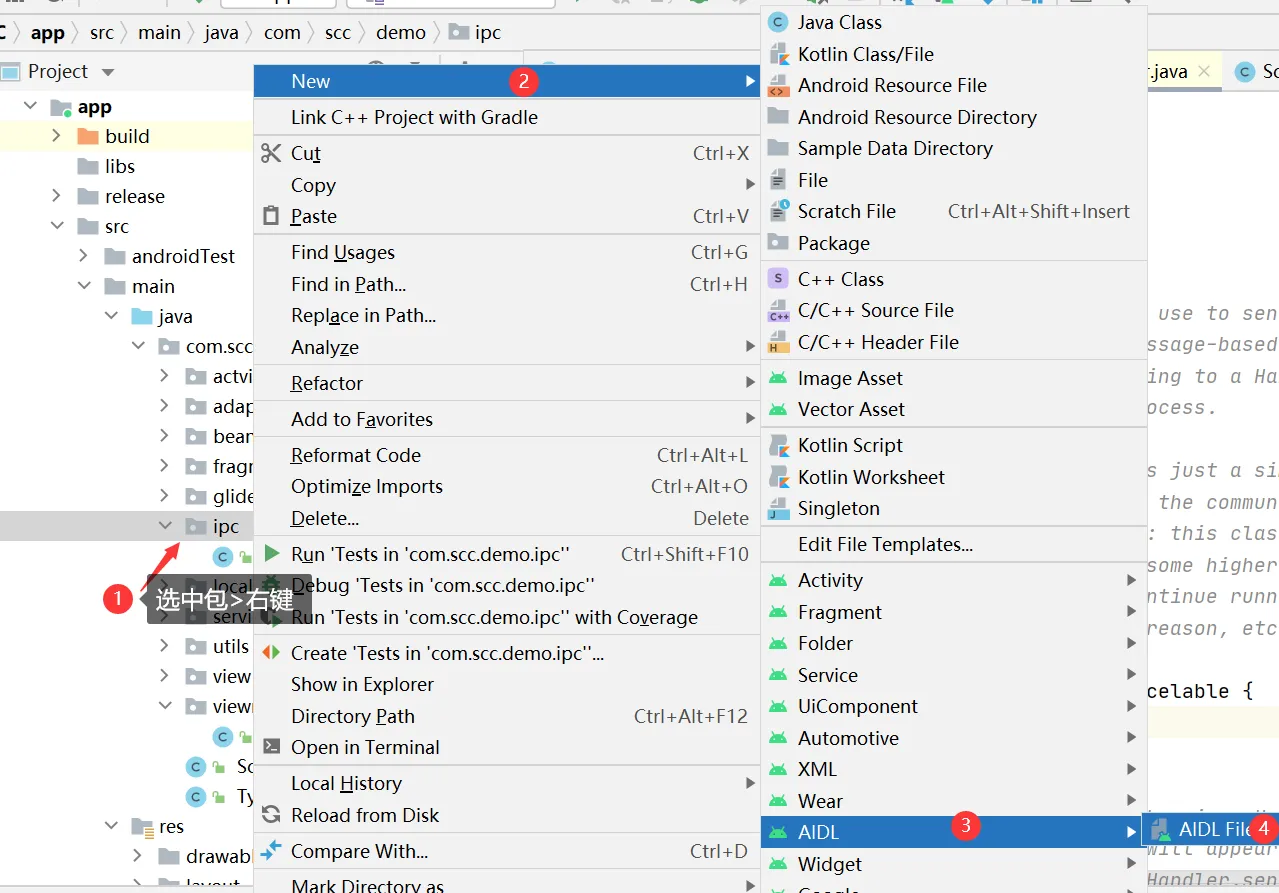Image resolution: width=1279 pixels, height=893 pixels.
Task: Click the Create Tests icon
Action: [x=271, y=653]
